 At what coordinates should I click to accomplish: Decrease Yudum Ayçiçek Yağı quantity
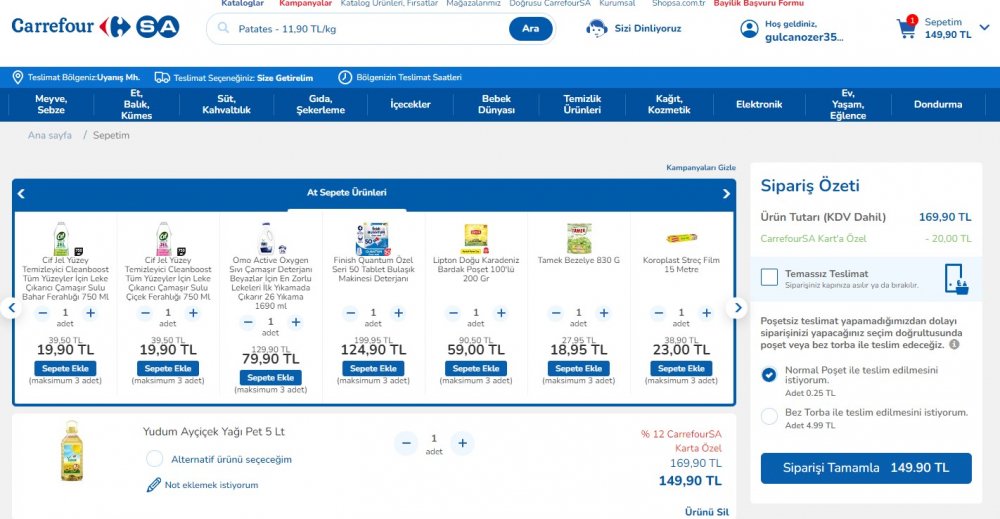click(406, 443)
